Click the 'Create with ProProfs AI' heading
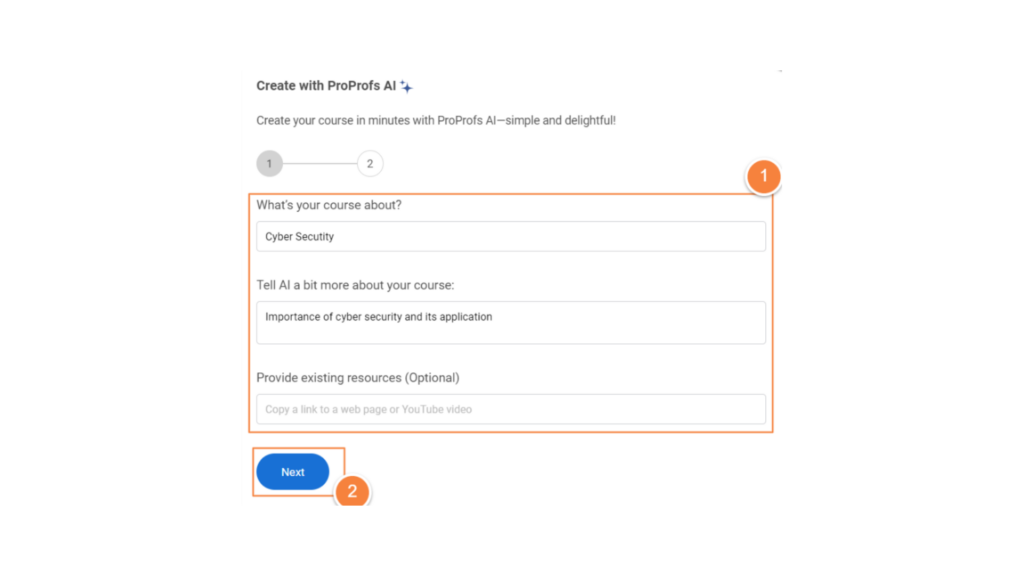The image size is (1024, 576). [326, 86]
